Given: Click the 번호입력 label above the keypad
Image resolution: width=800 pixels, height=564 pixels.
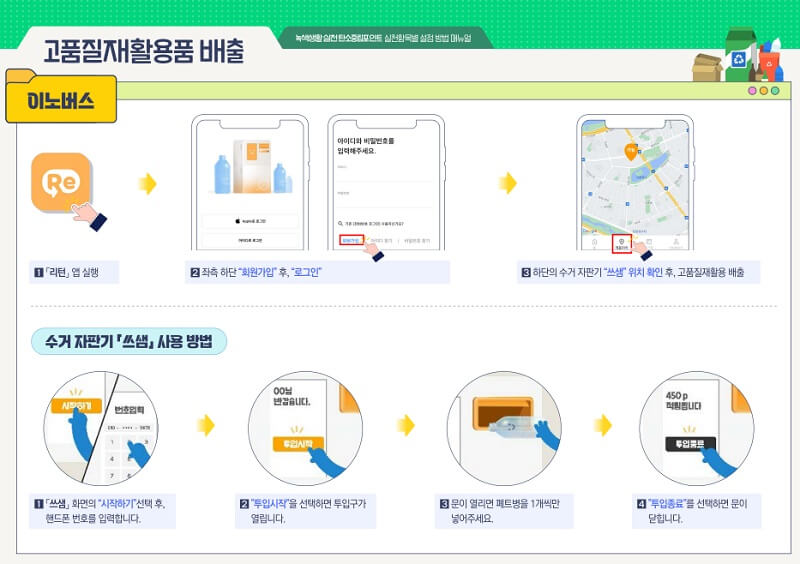Looking at the screenshot, I should click(x=129, y=410).
